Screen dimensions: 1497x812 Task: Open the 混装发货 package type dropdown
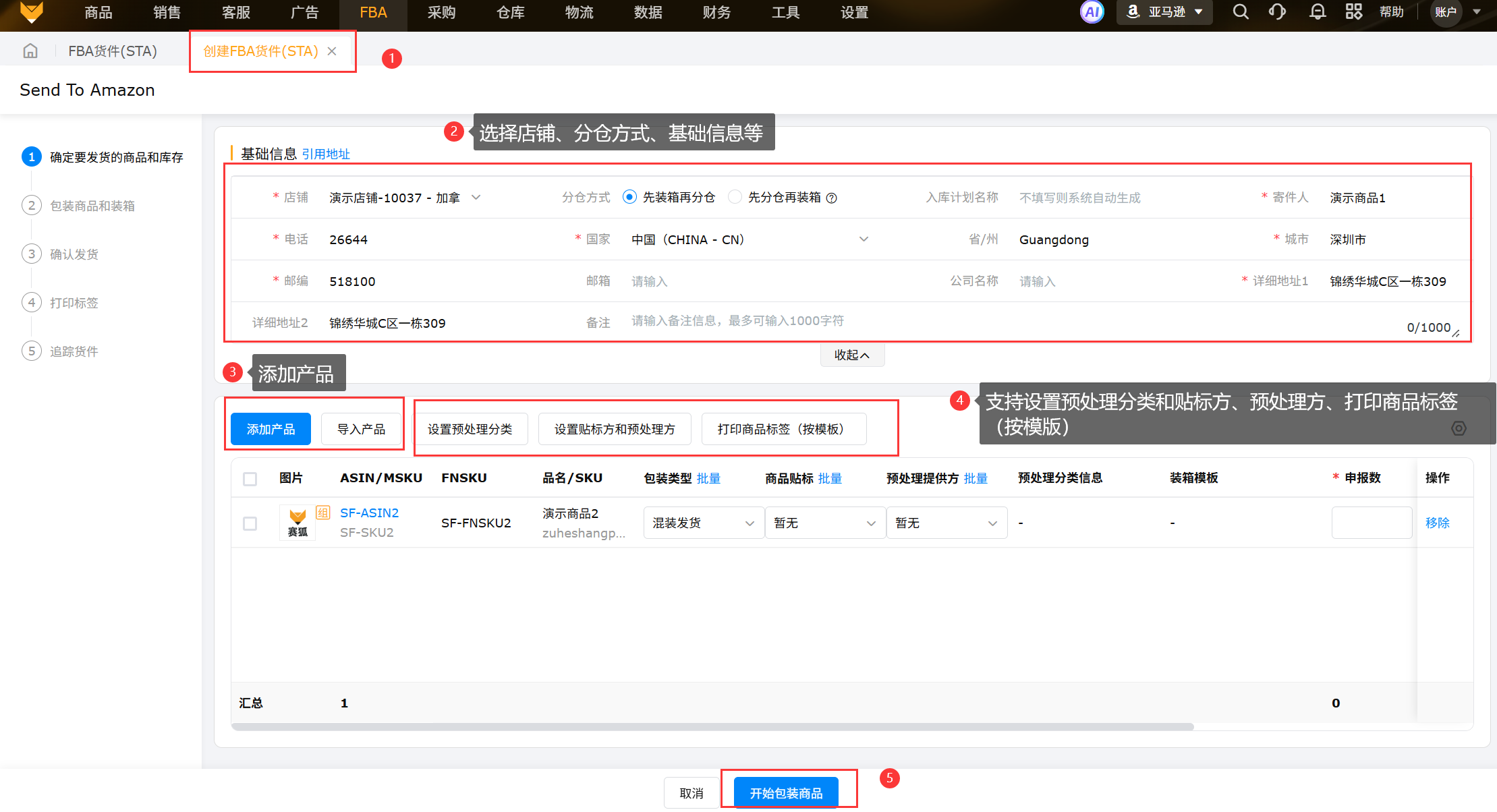point(703,523)
